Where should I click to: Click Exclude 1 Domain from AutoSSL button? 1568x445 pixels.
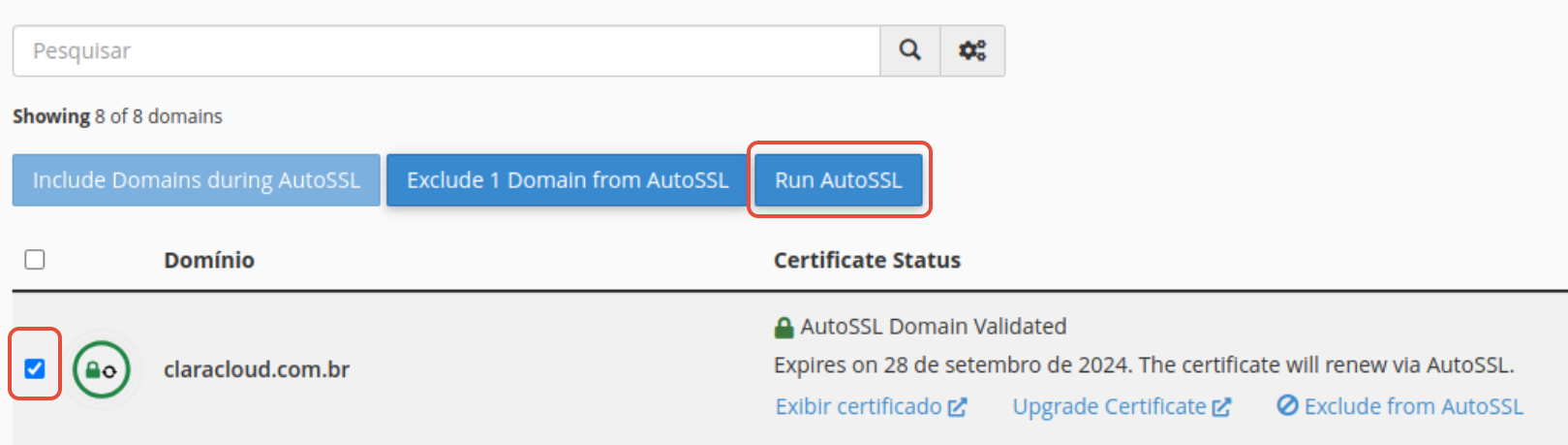pyautogui.click(x=568, y=180)
